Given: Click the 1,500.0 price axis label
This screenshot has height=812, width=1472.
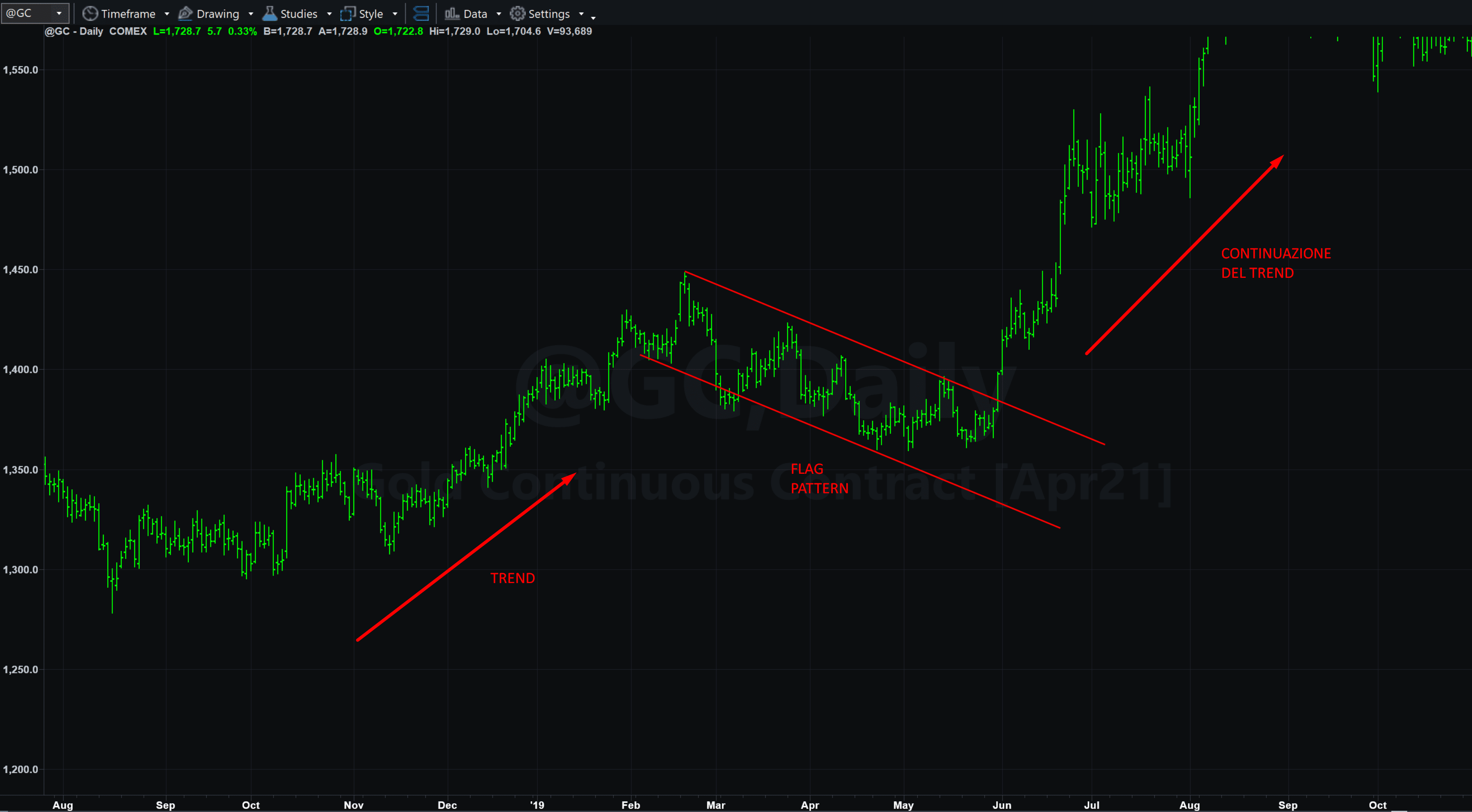Looking at the screenshot, I should [x=21, y=170].
